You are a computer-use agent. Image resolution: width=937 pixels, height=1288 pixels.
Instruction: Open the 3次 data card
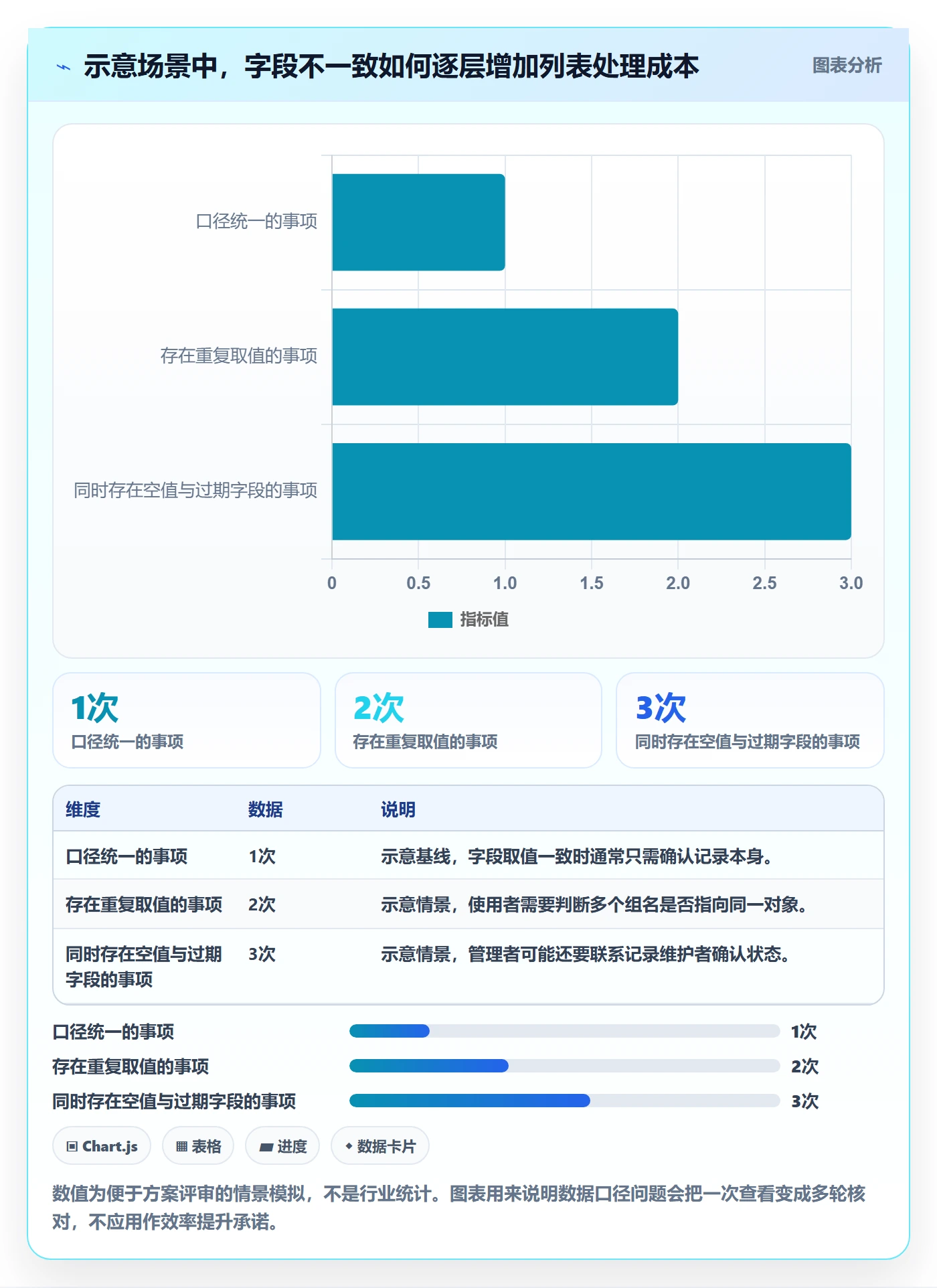[x=750, y=720]
